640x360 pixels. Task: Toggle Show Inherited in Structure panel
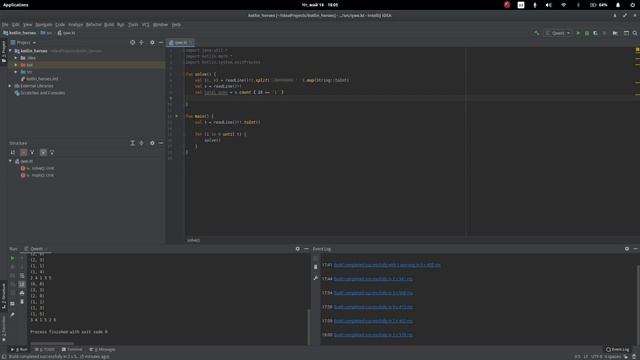pyautogui.click(x=32, y=152)
